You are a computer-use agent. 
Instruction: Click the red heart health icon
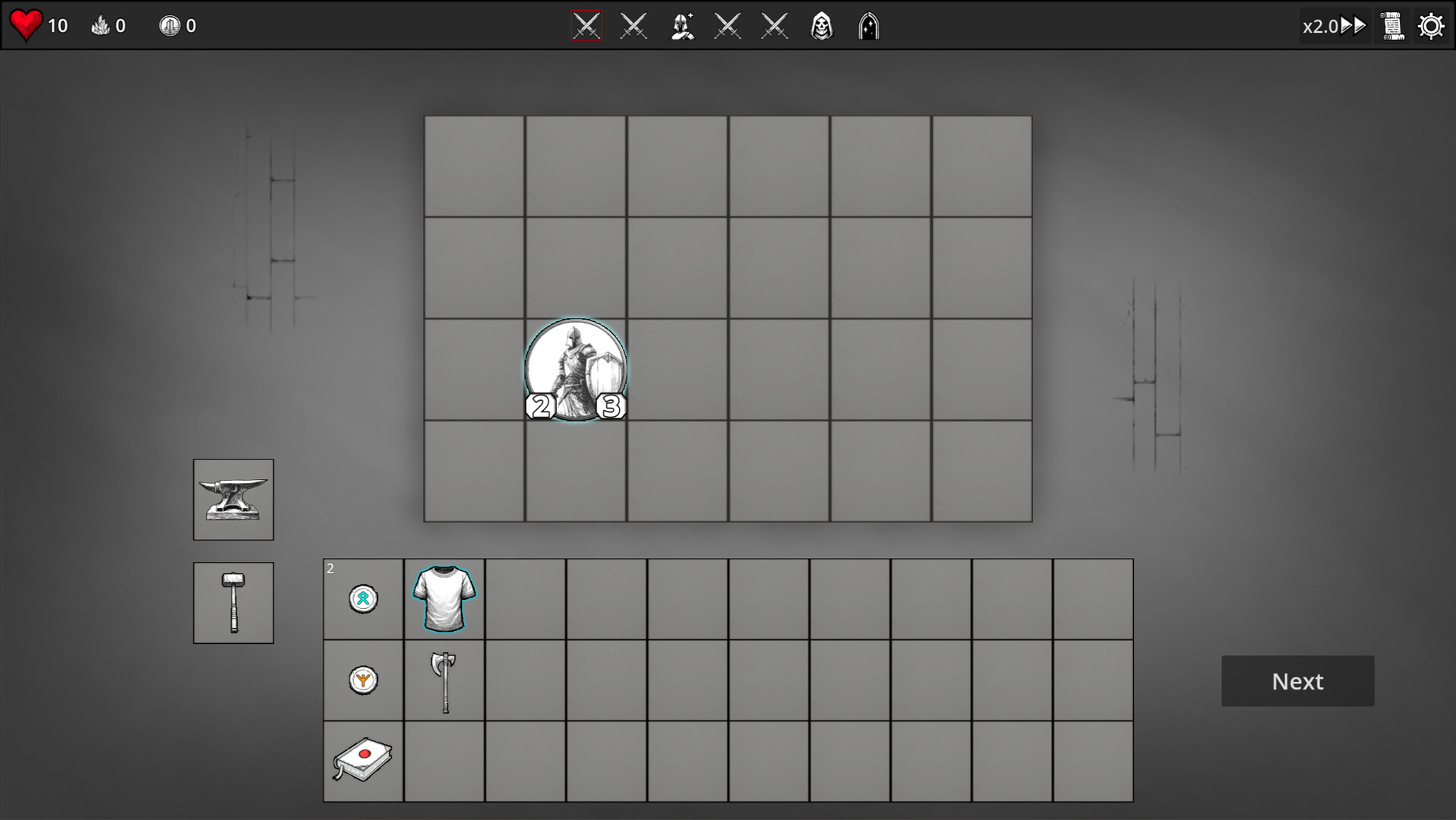(27, 25)
